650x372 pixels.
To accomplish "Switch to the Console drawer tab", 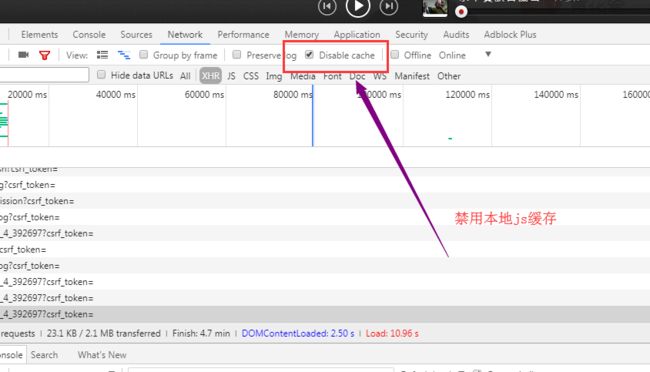I will click(12, 355).
